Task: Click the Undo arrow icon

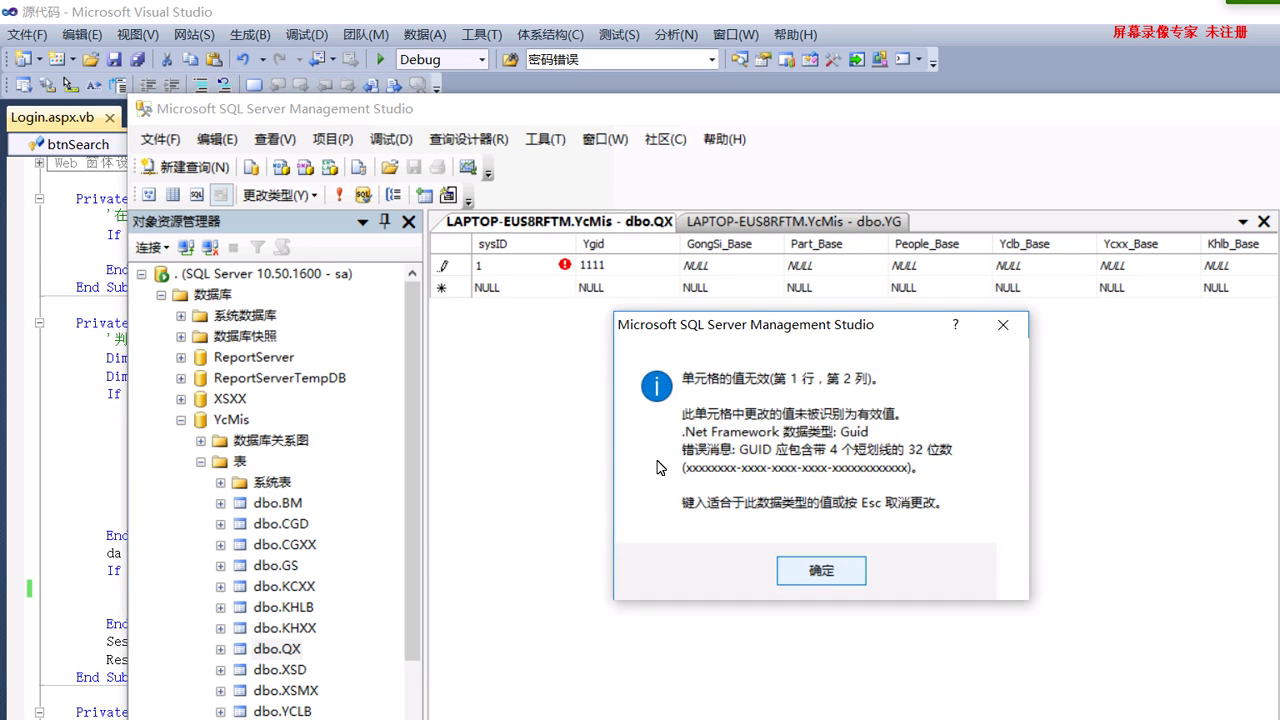Action: [243, 59]
